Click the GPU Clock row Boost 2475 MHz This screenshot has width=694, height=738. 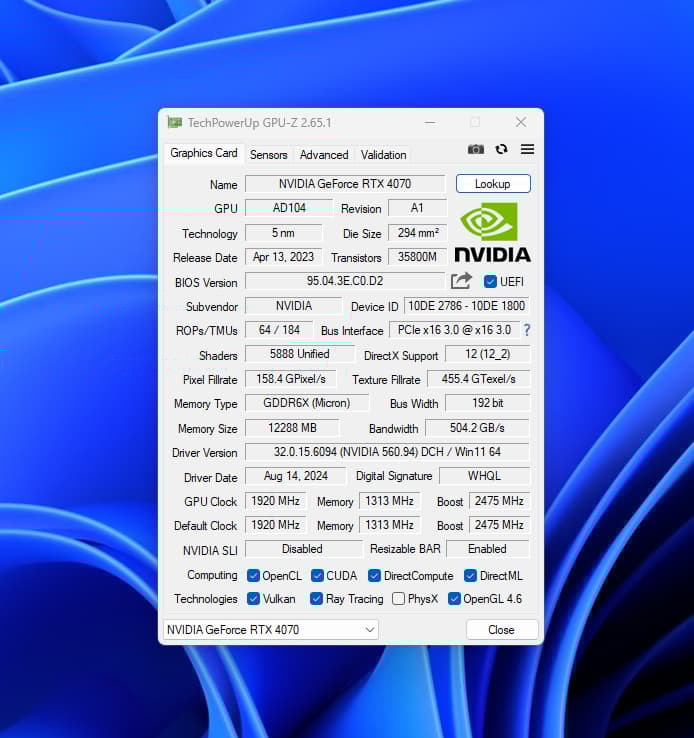(x=499, y=501)
